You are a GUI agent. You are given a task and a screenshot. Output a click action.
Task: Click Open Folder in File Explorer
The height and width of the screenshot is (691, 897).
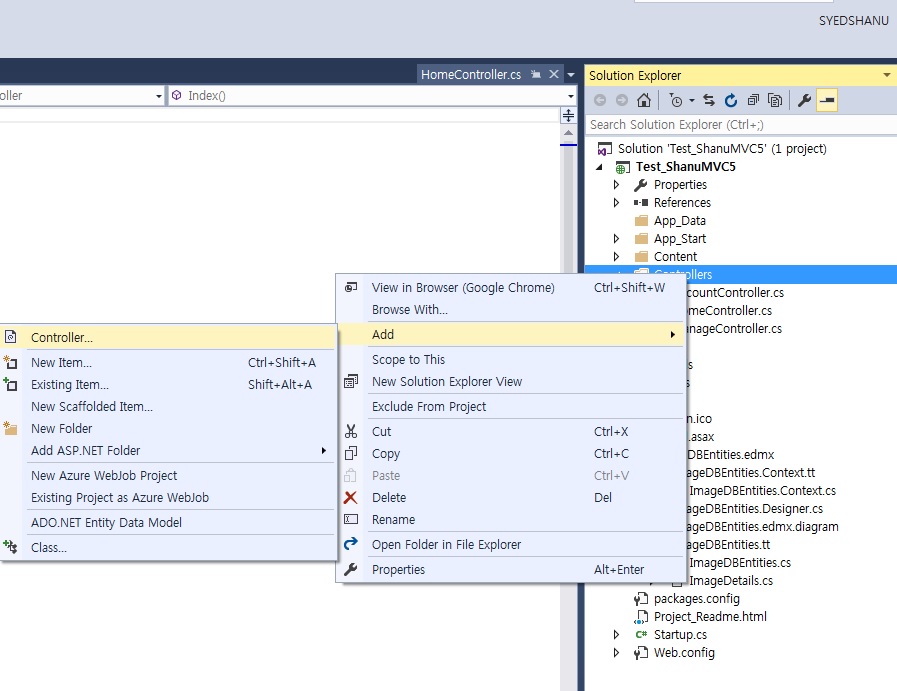(446, 545)
